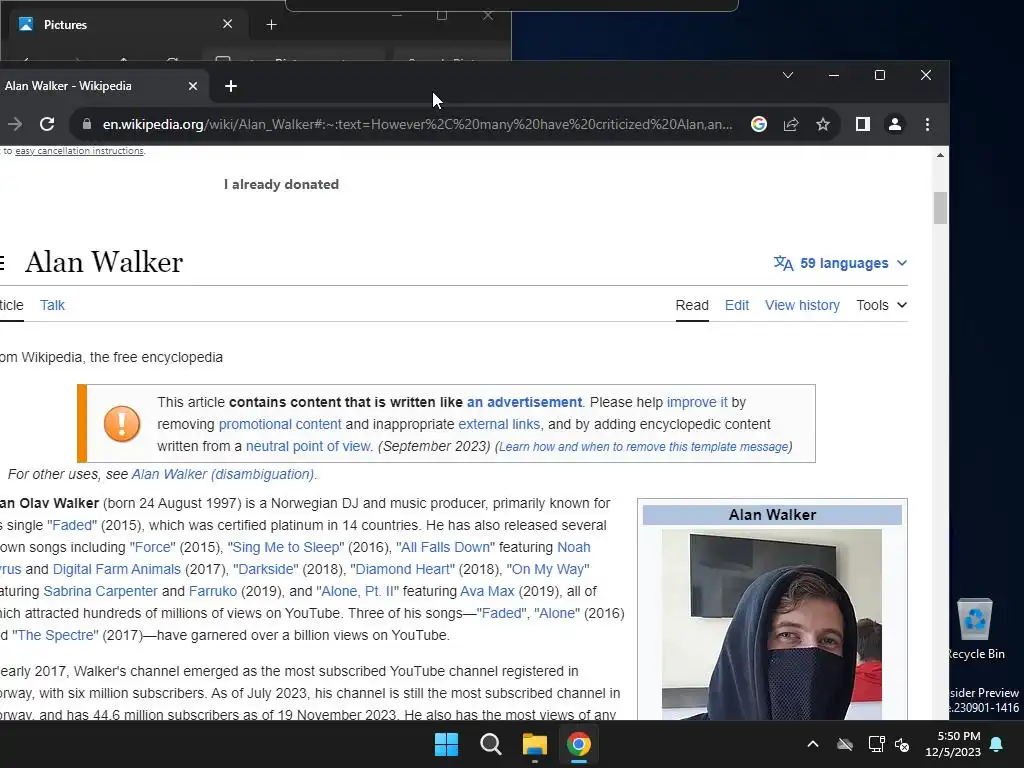Open Chrome's three-dot menu
The height and width of the screenshot is (768, 1024).
click(x=927, y=124)
